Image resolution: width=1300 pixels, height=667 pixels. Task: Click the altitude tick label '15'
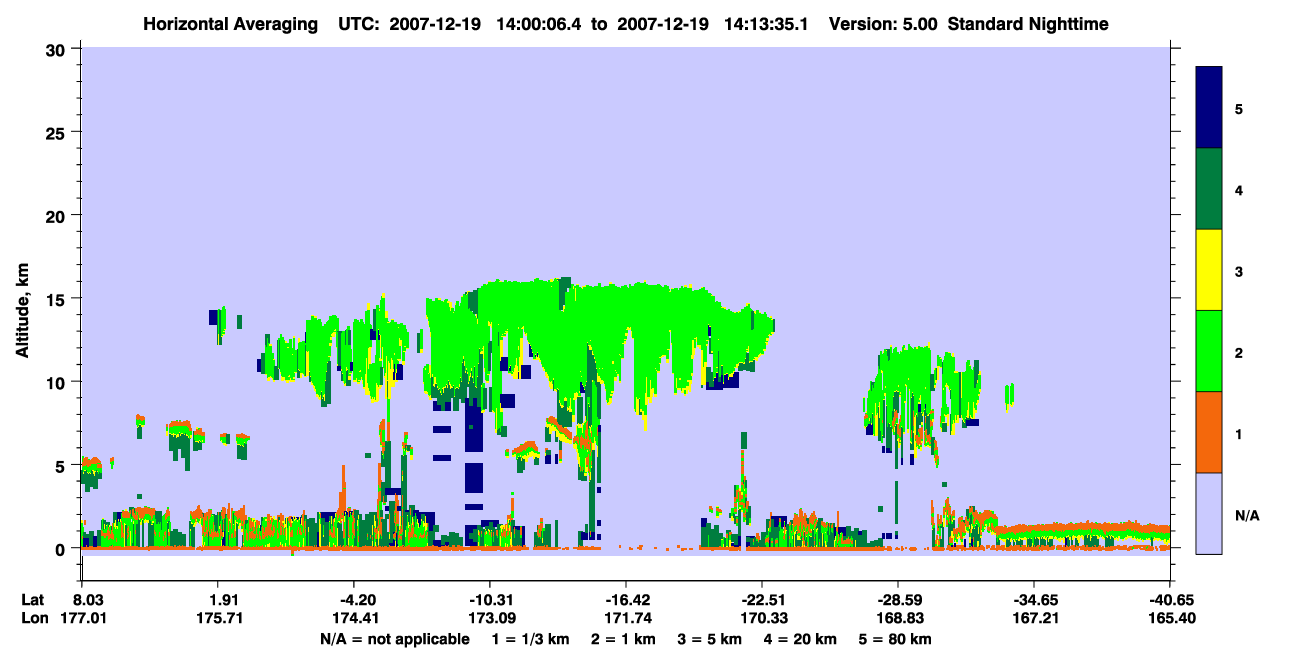point(58,299)
